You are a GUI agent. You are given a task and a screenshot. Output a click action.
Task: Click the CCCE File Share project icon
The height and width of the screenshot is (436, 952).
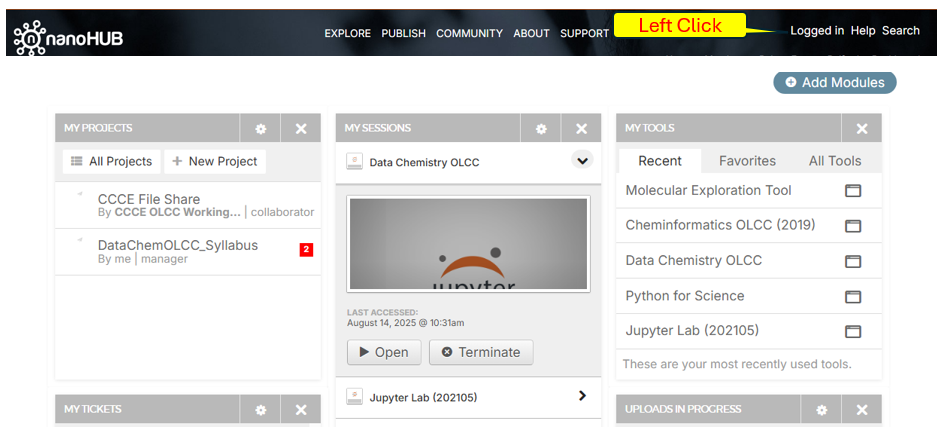(x=80, y=194)
